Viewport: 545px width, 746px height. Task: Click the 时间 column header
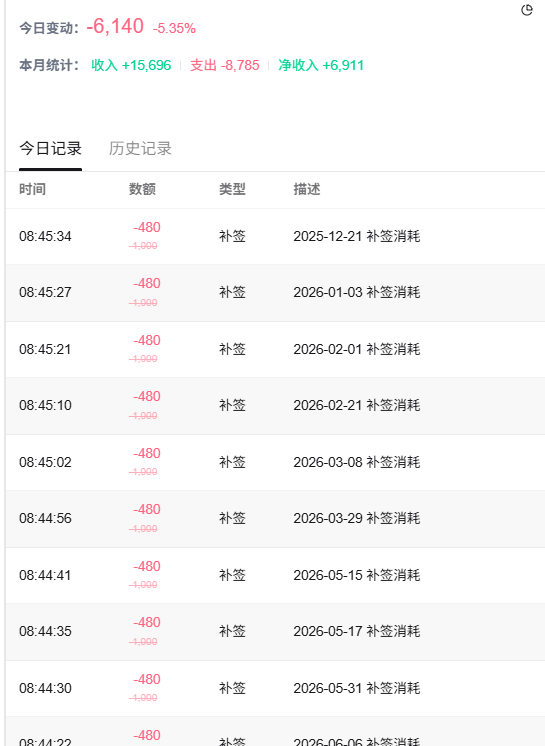point(32,189)
